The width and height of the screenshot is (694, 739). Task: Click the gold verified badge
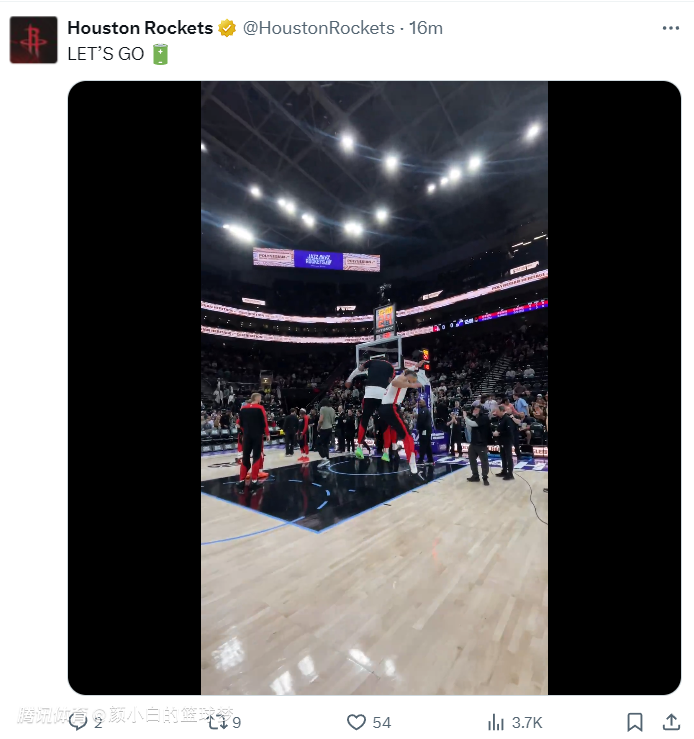(227, 28)
